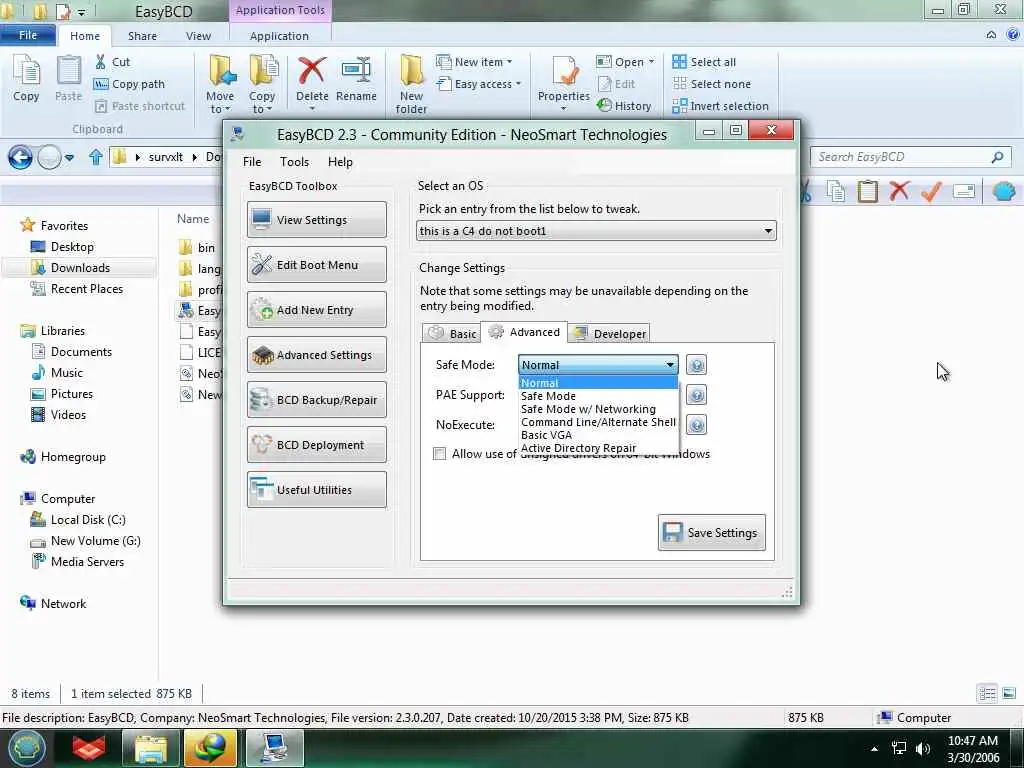Collapse the Safe Mode dropdown
The height and width of the screenshot is (768, 1024).
pyautogui.click(x=670, y=365)
